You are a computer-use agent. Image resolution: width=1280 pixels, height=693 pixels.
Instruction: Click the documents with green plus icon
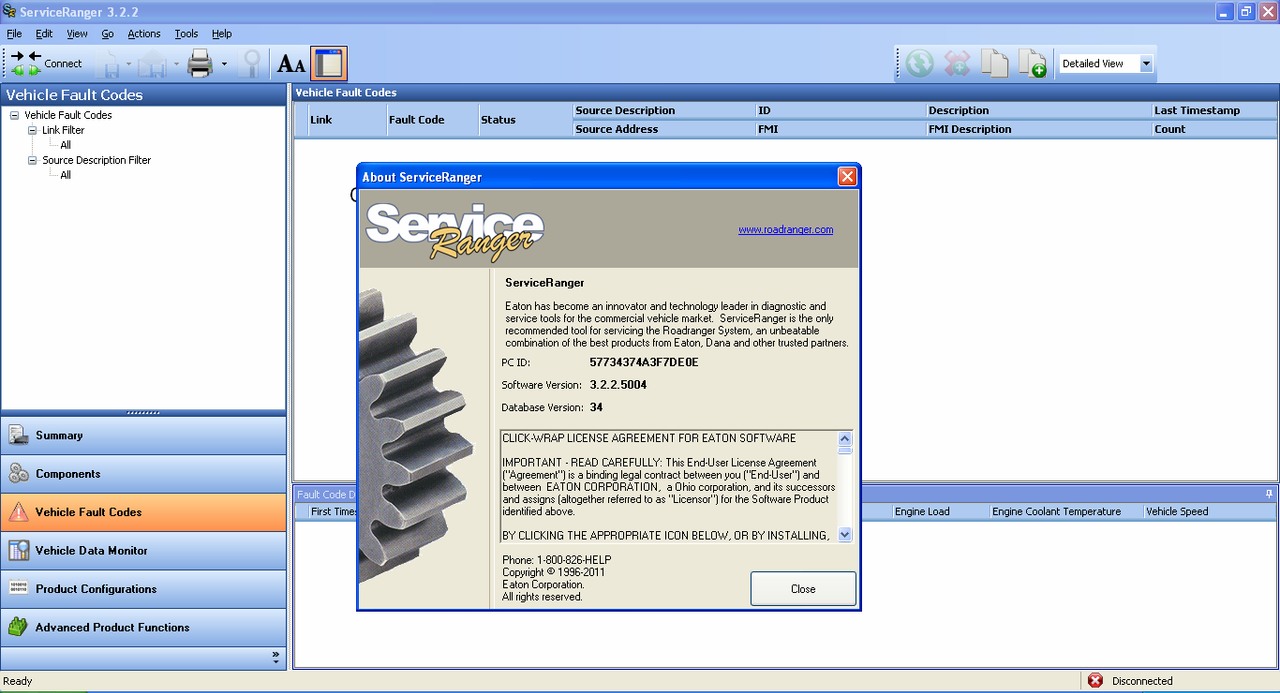(x=1032, y=64)
